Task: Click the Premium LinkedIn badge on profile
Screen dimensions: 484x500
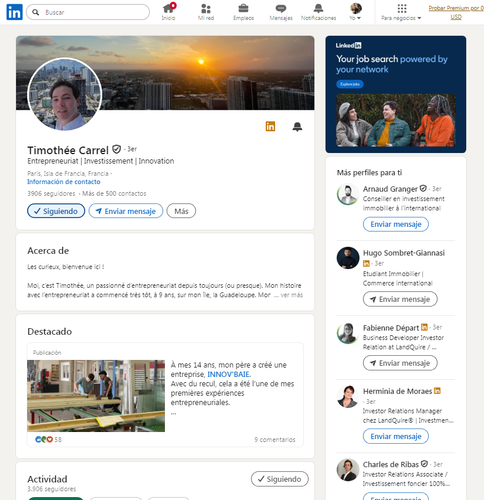Action: [x=270, y=126]
